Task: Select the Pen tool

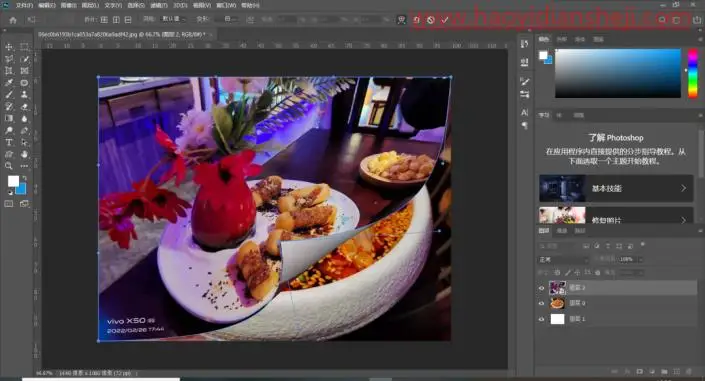Action: (24, 130)
